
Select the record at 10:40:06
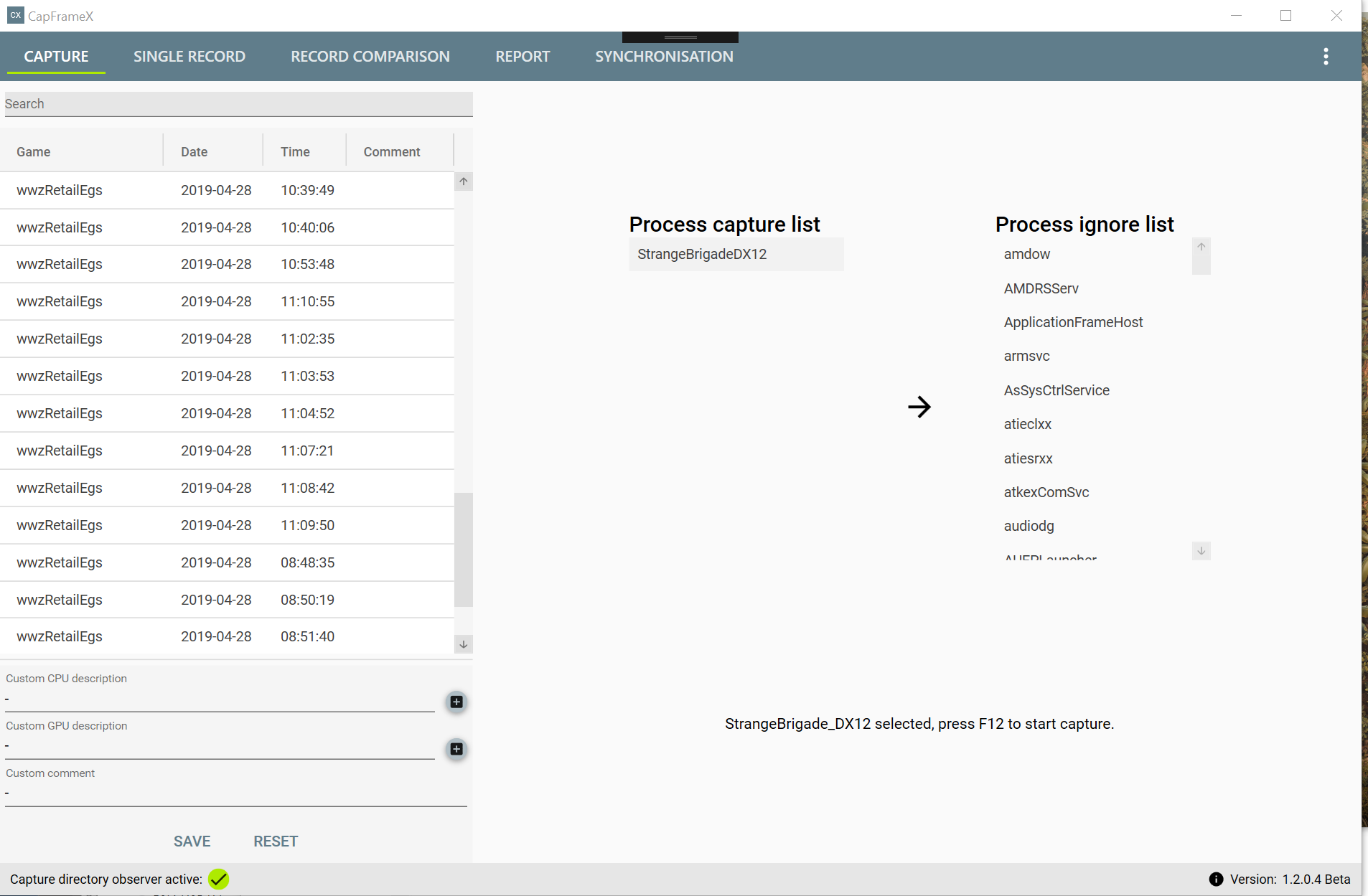click(x=227, y=227)
